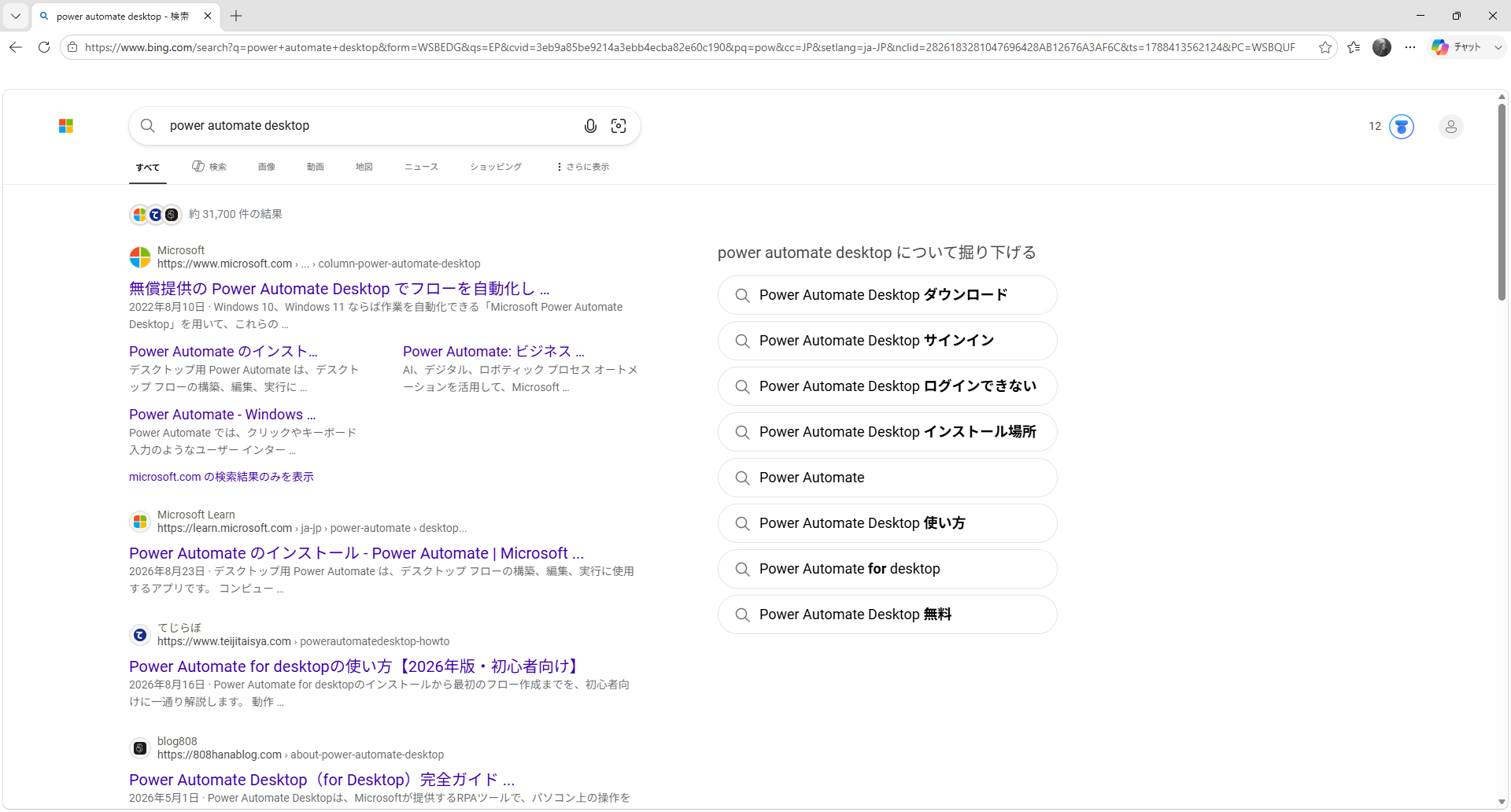Go back using the browser back arrow
1511x812 pixels.
(x=16, y=47)
